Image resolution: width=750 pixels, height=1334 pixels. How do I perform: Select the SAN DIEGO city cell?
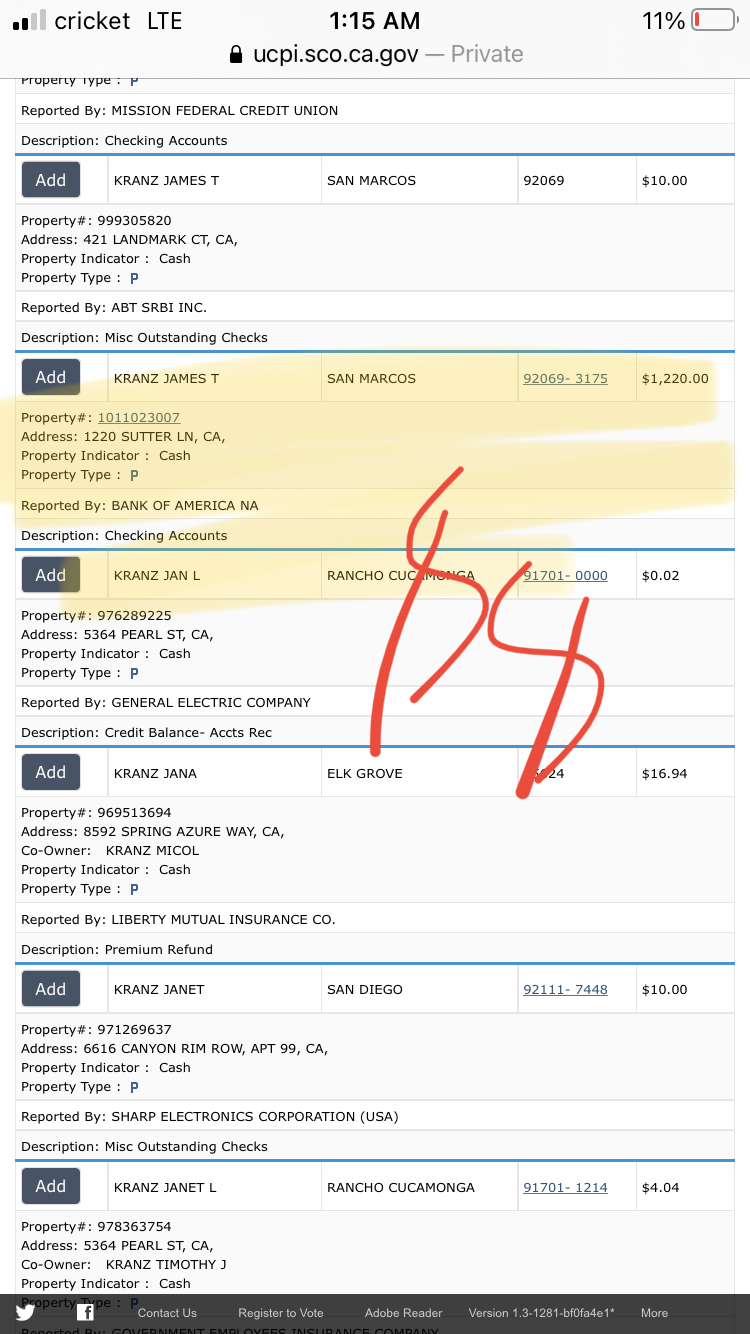pos(419,990)
